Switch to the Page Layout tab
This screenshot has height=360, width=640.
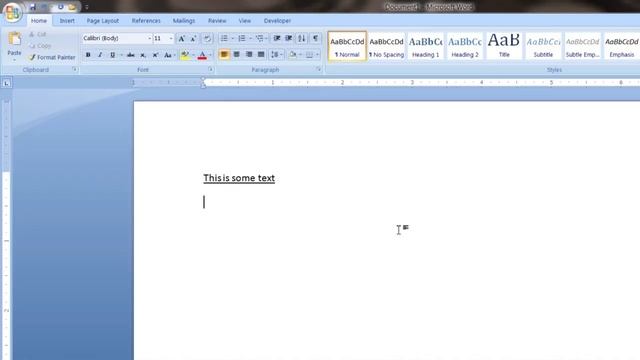tap(102, 21)
